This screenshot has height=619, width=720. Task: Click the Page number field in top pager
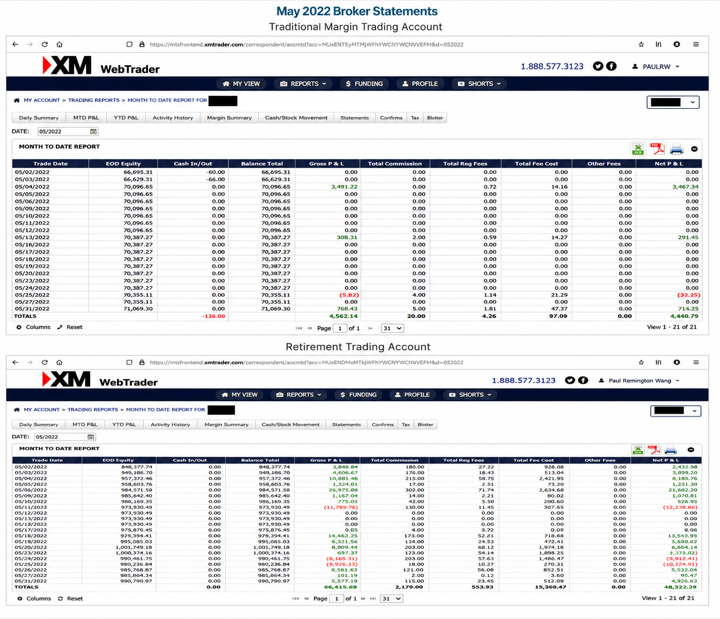coord(340,328)
